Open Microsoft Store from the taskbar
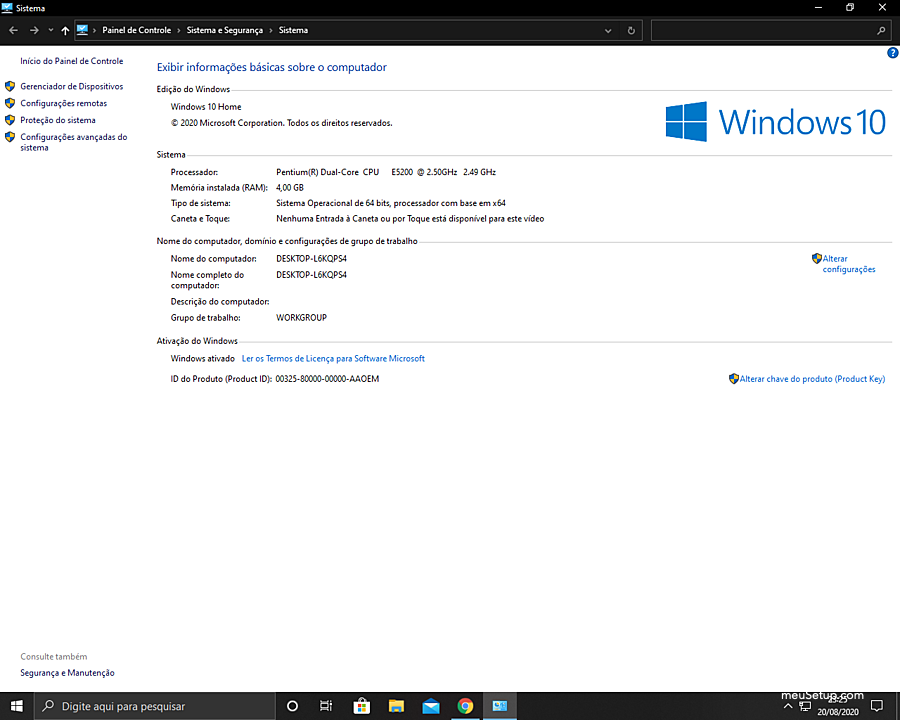The image size is (900, 720). pos(361,706)
